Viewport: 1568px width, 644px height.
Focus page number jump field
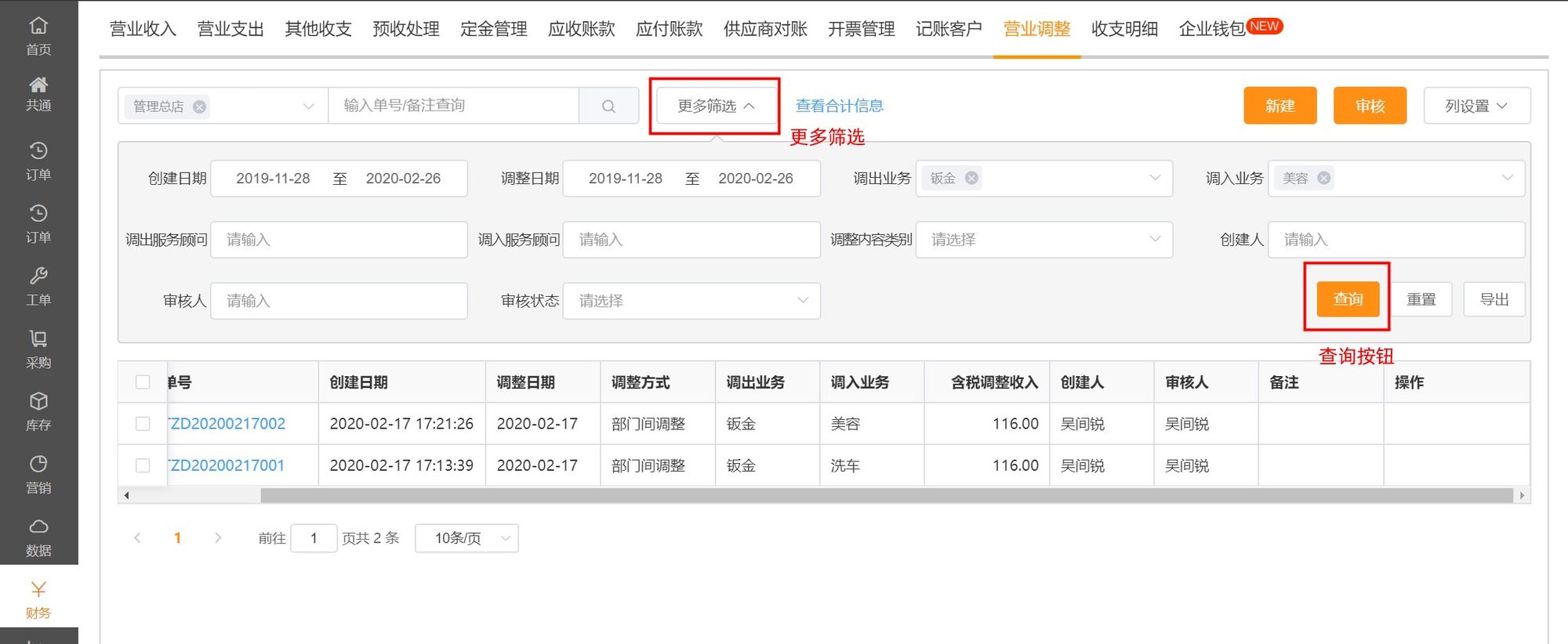[x=314, y=537]
